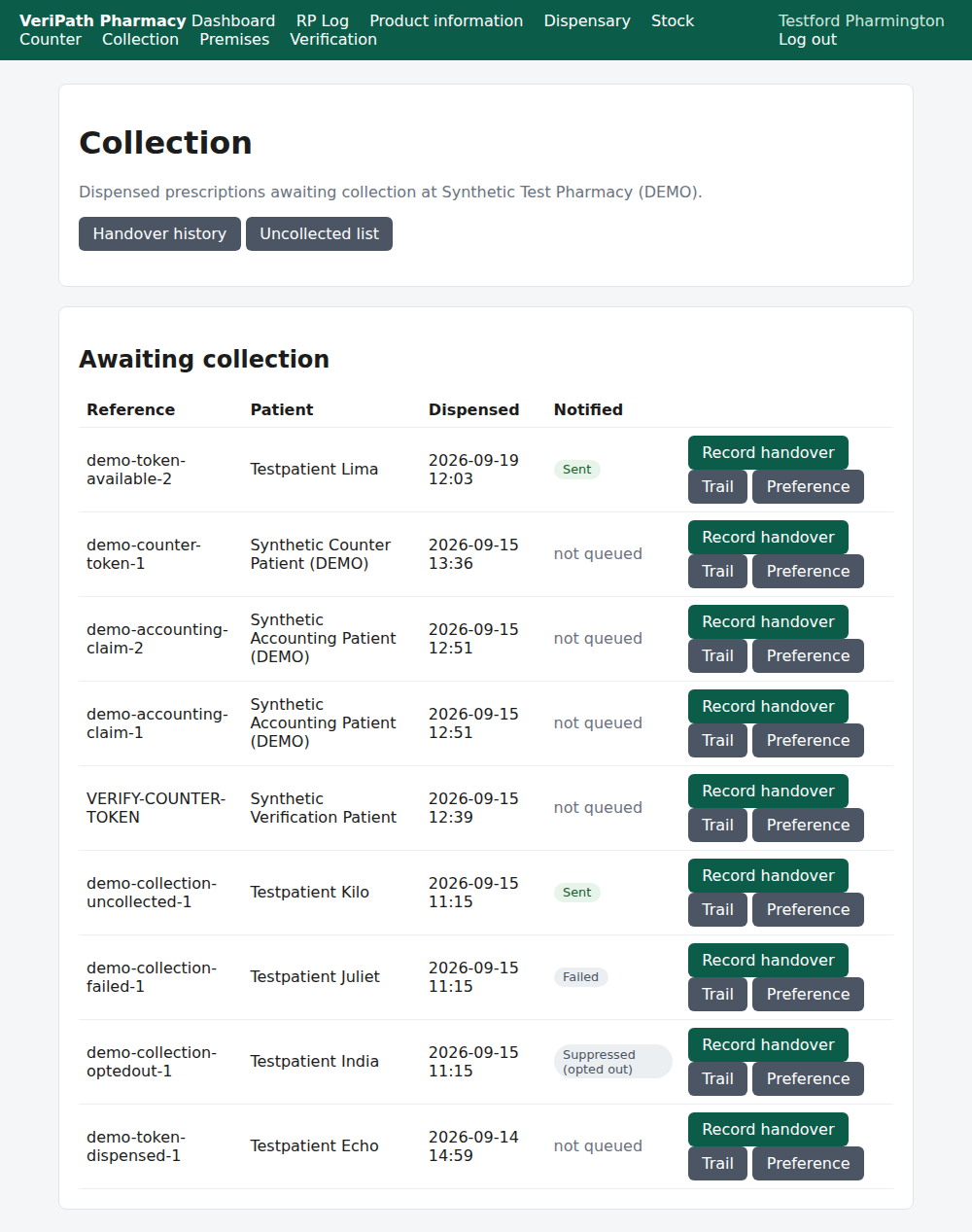Click the Notified column header

pos(588,409)
